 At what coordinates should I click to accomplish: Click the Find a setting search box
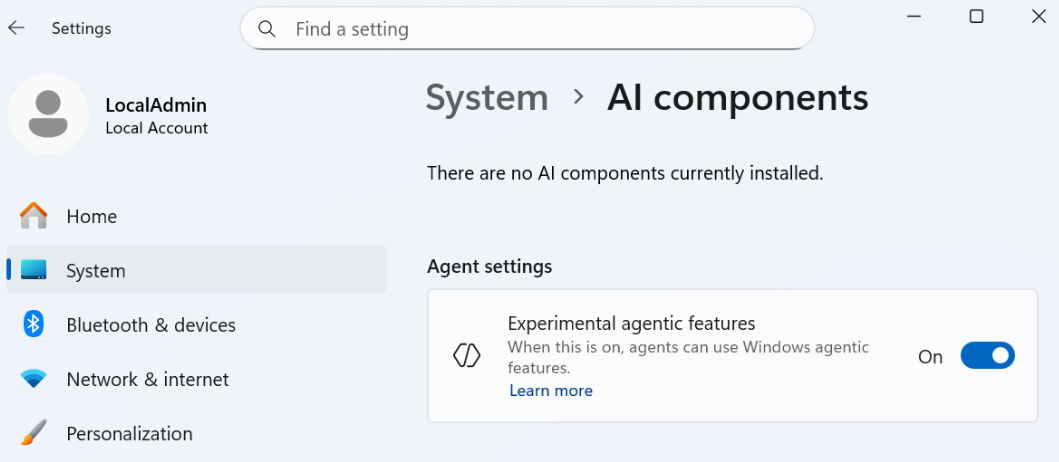(540, 29)
